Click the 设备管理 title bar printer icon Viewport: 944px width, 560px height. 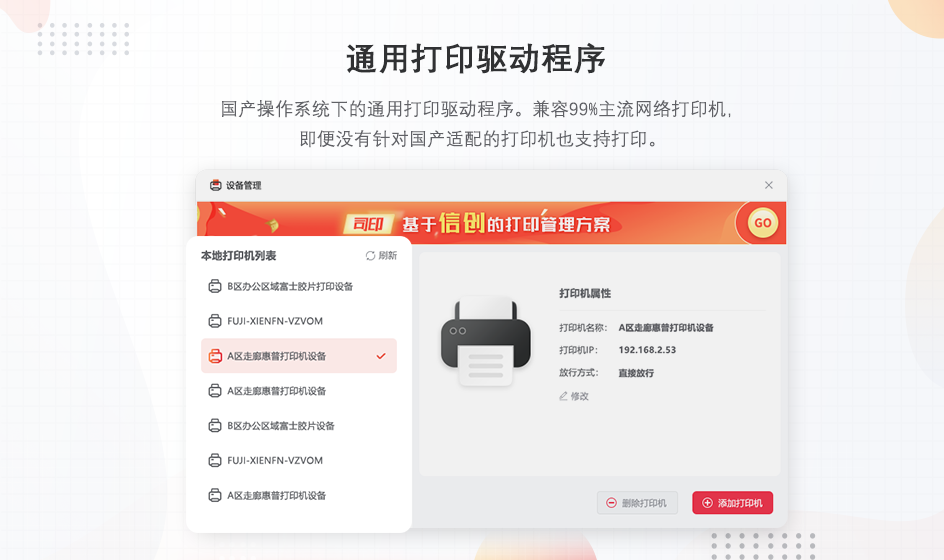point(216,185)
